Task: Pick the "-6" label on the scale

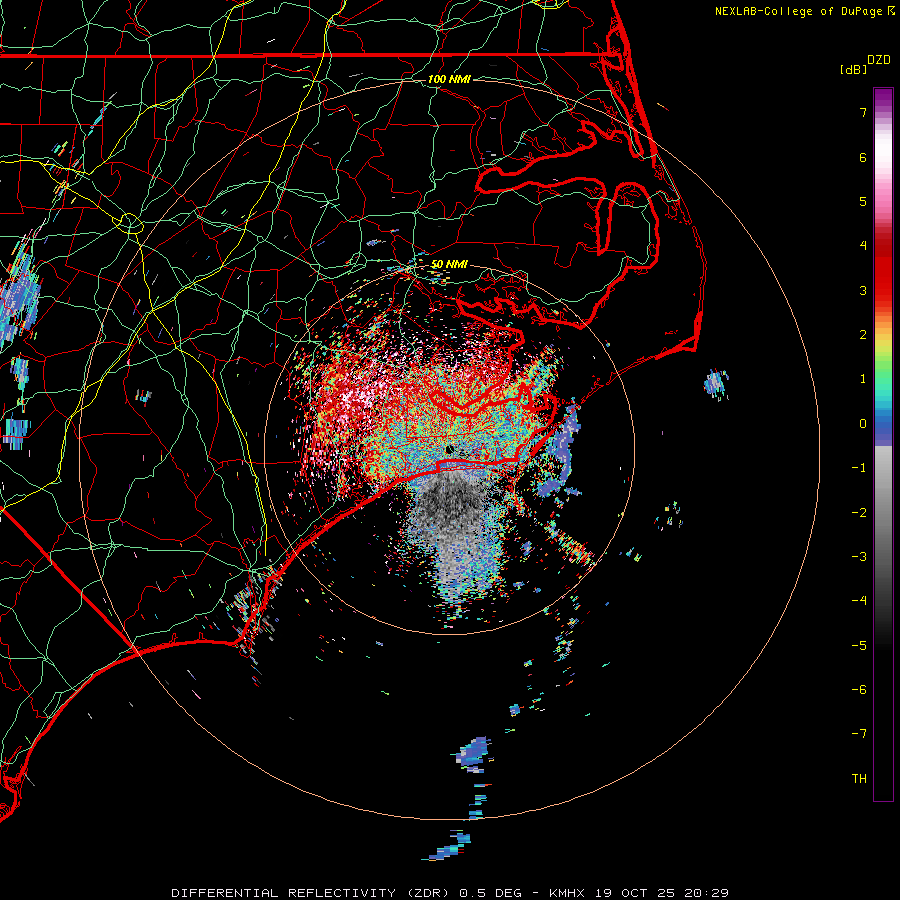Action: pyautogui.click(x=859, y=689)
